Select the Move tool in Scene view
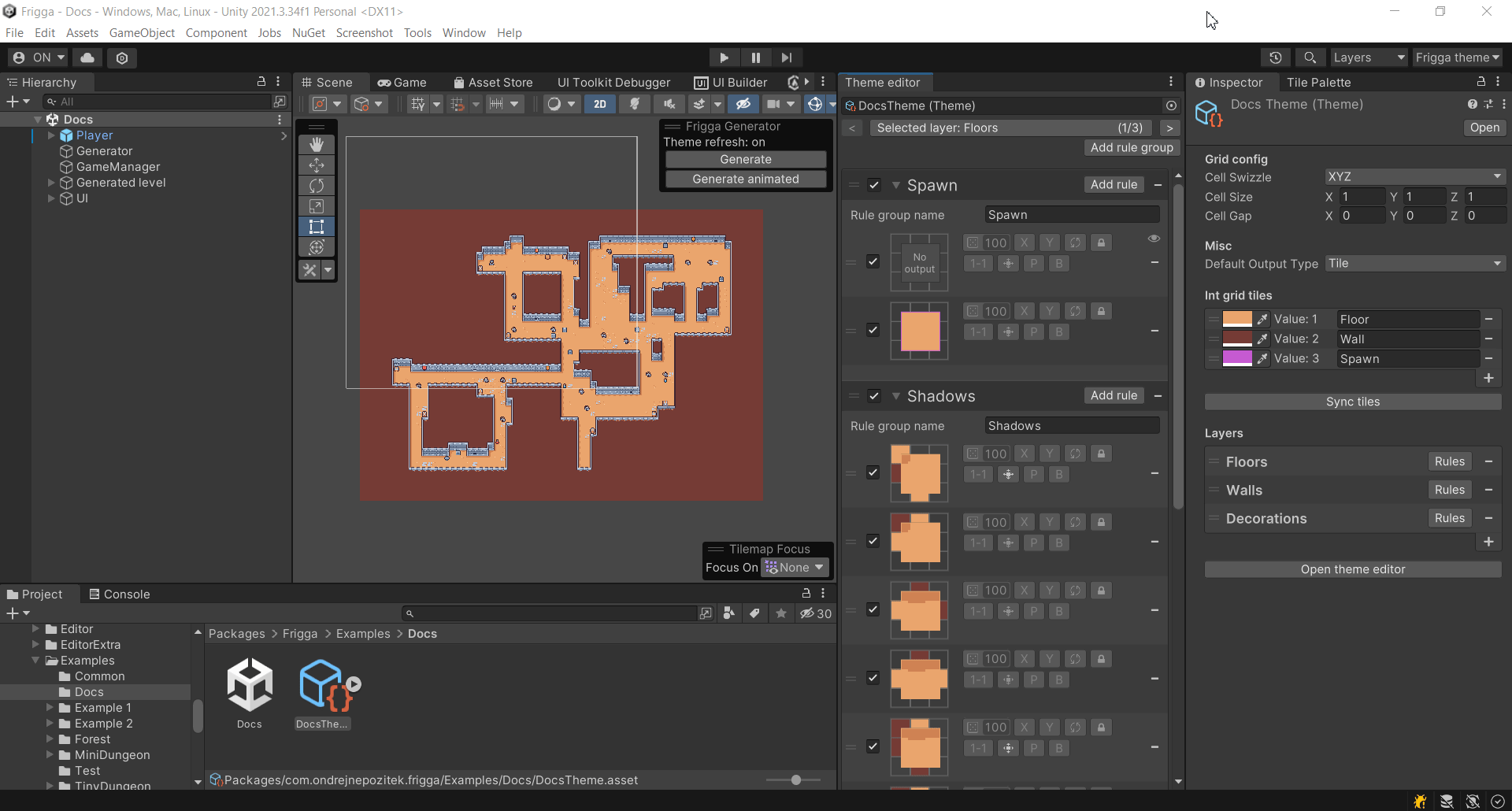The height and width of the screenshot is (811, 1512). click(317, 165)
